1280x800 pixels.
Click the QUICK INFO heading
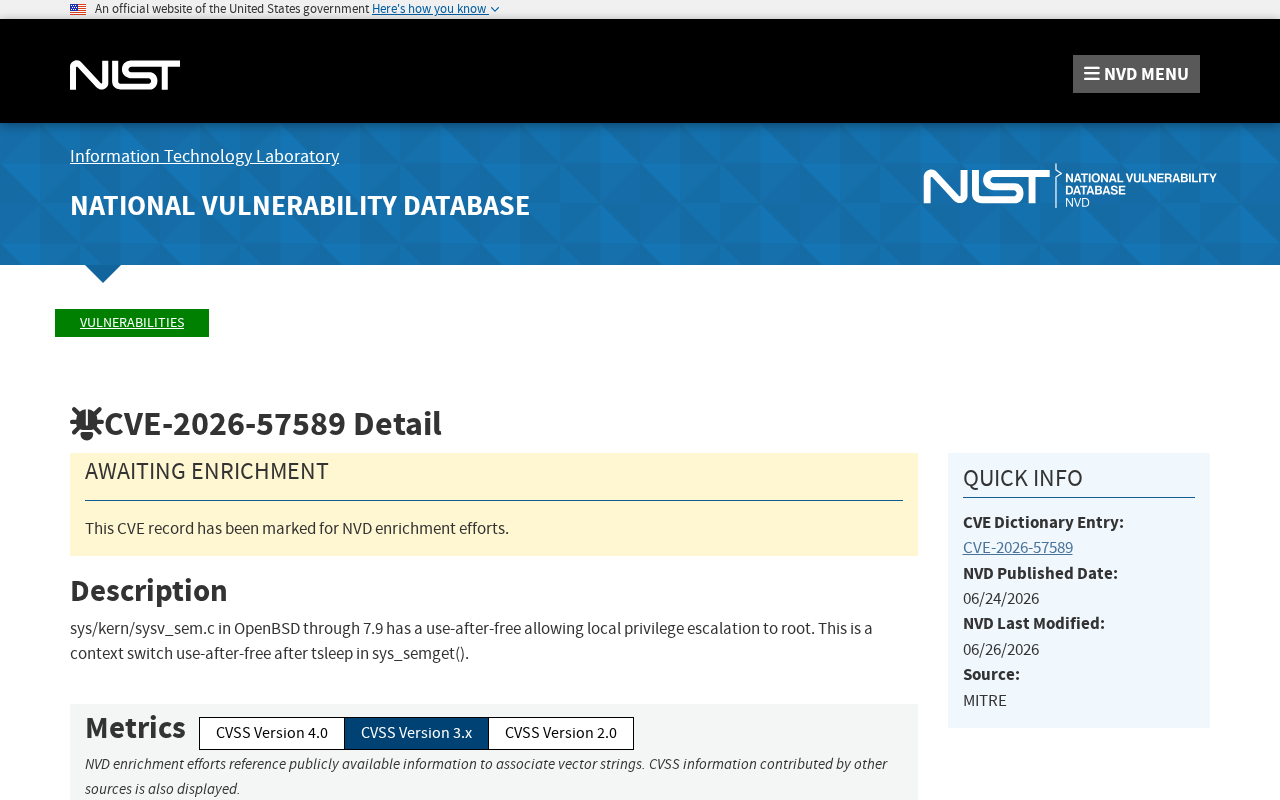(1023, 479)
